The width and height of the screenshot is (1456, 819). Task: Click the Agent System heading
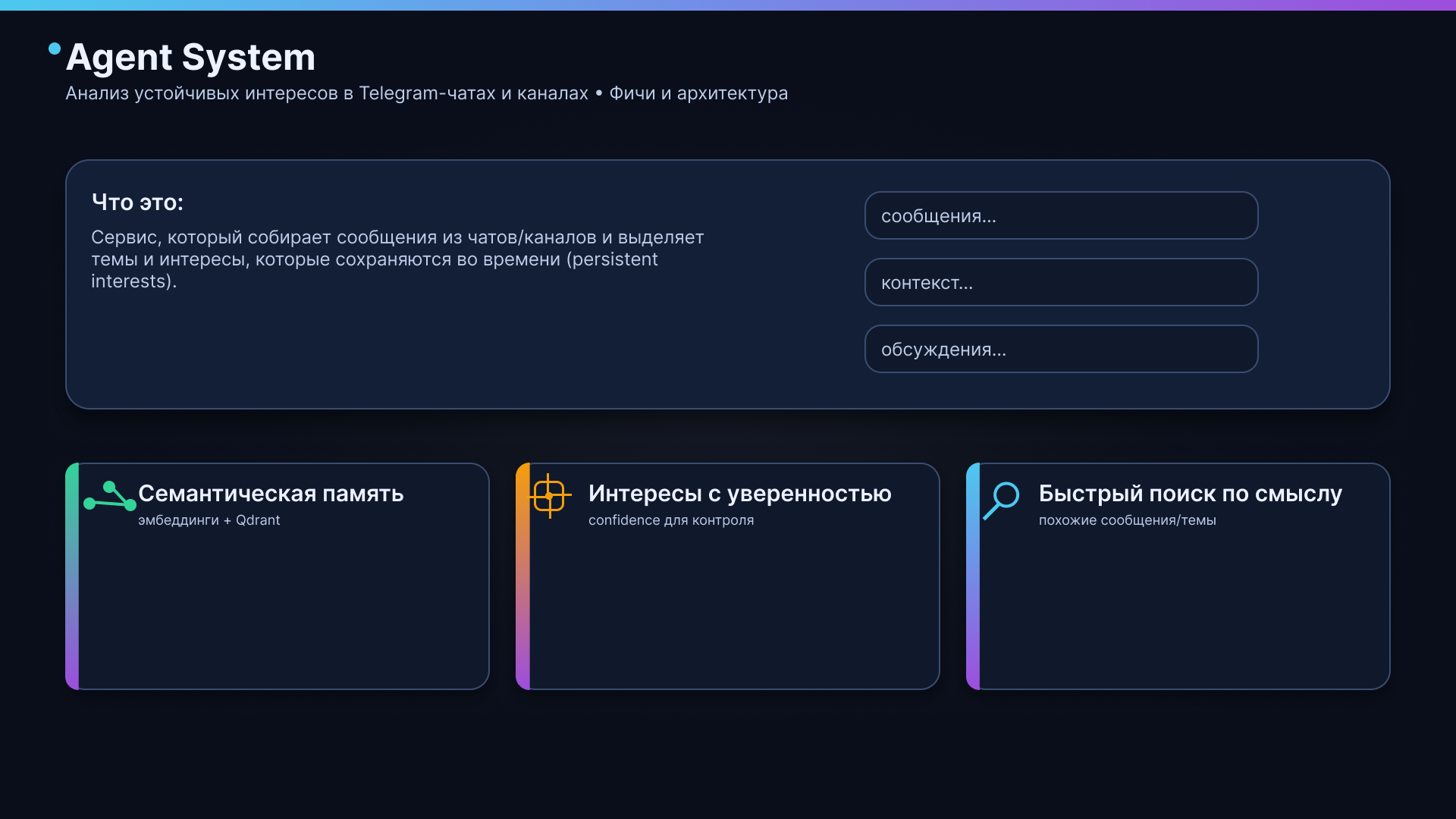click(190, 57)
